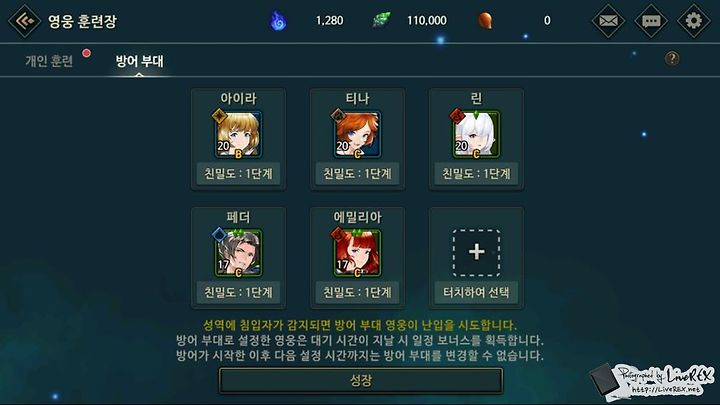
Task: Go back using the arrow diamond icon
Action: [x=24, y=21]
